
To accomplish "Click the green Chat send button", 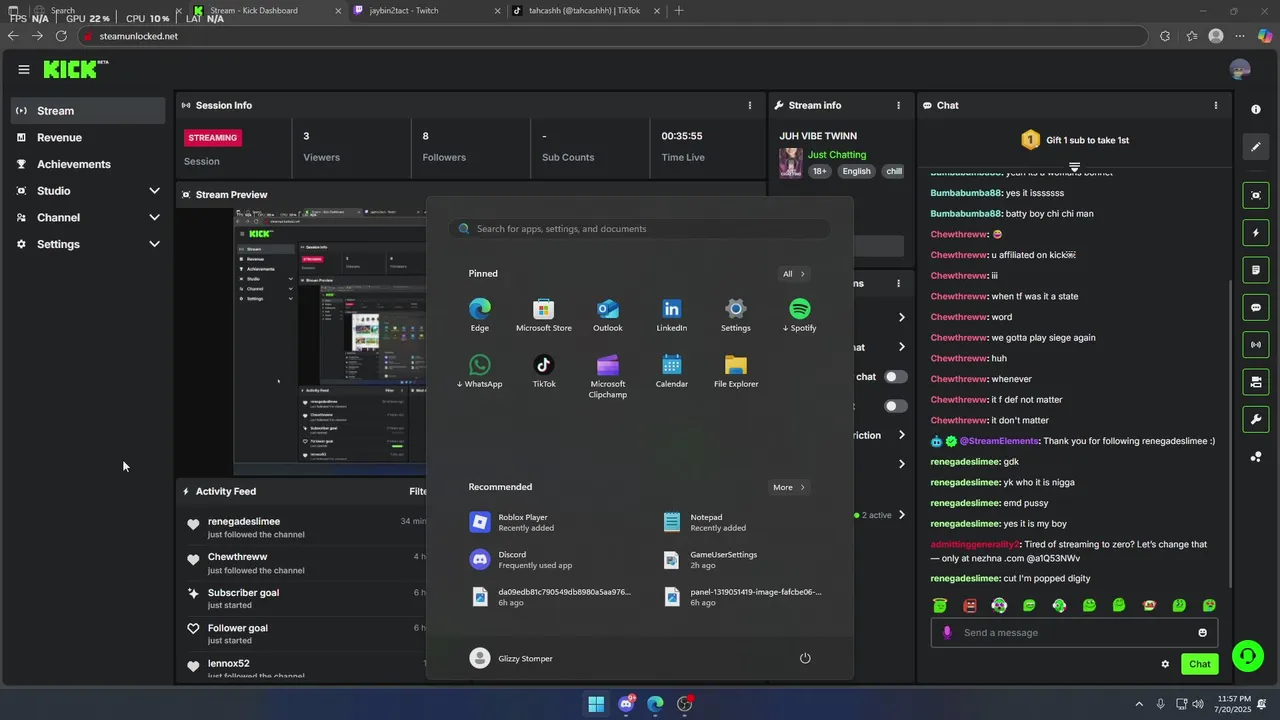I will [x=1200, y=664].
